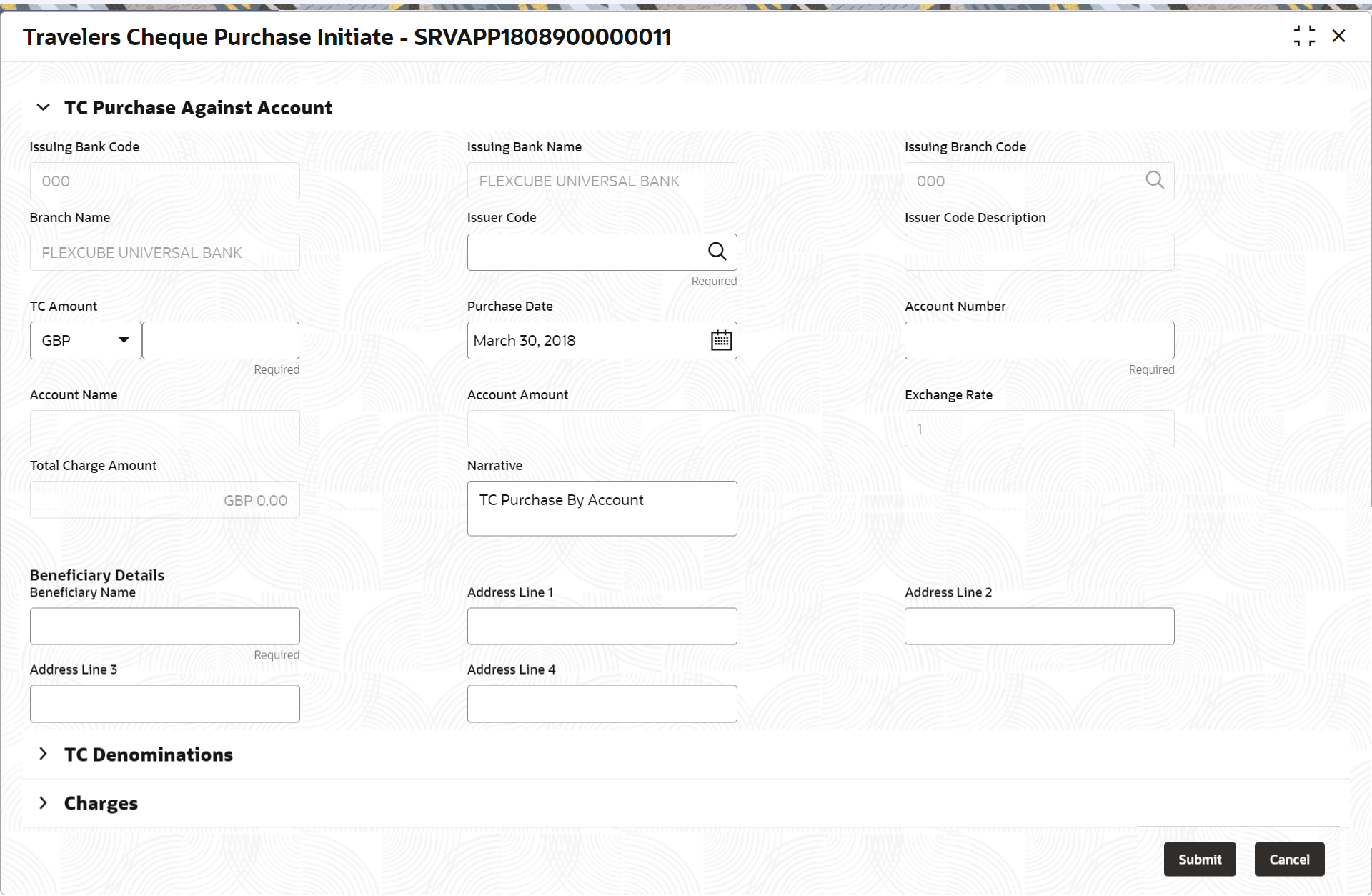Click the Address Line 4 field
This screenshot has height=896, width=1372.
[x=602, y=703]
